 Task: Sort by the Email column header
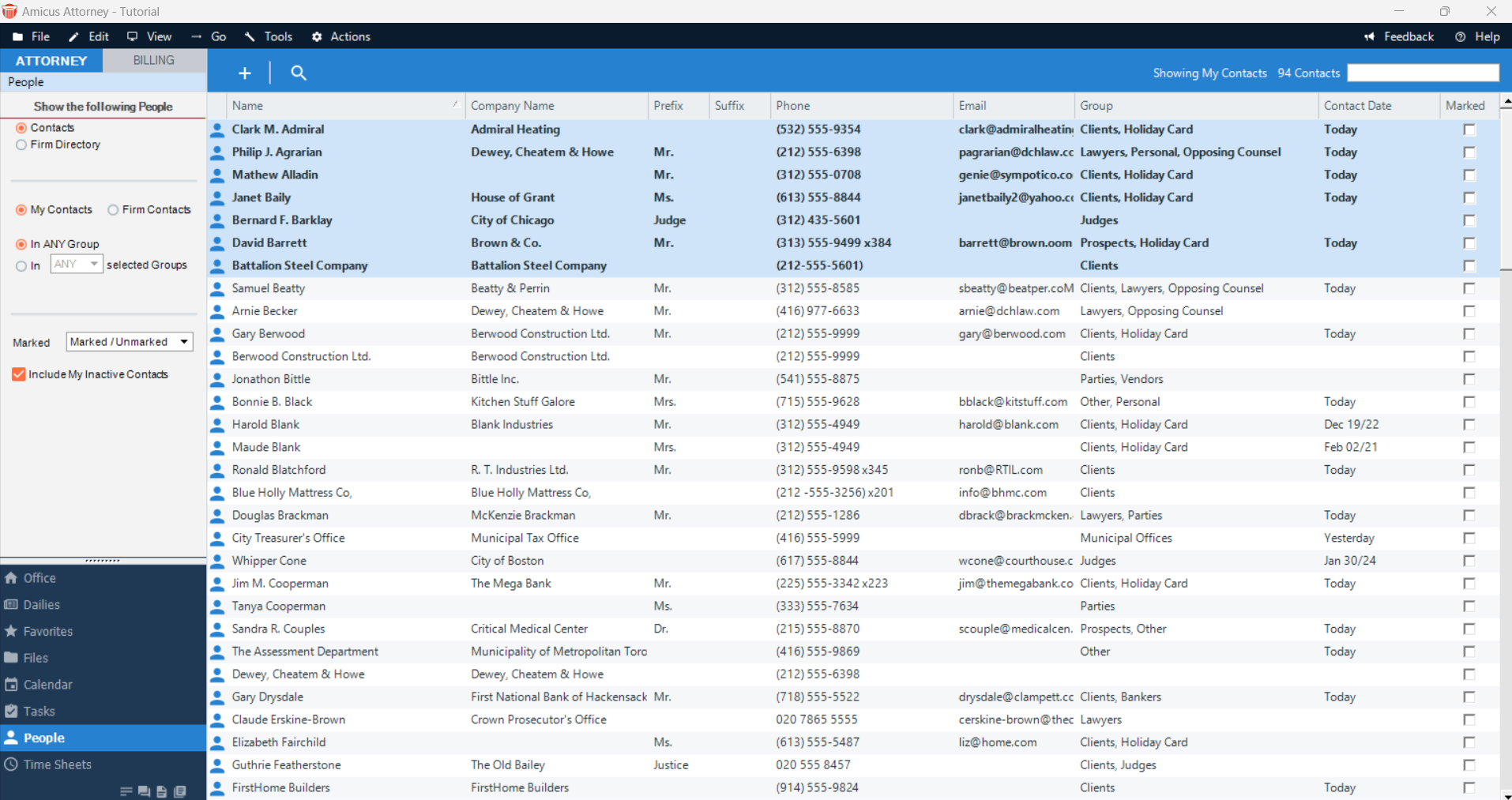click(1014, 106)
